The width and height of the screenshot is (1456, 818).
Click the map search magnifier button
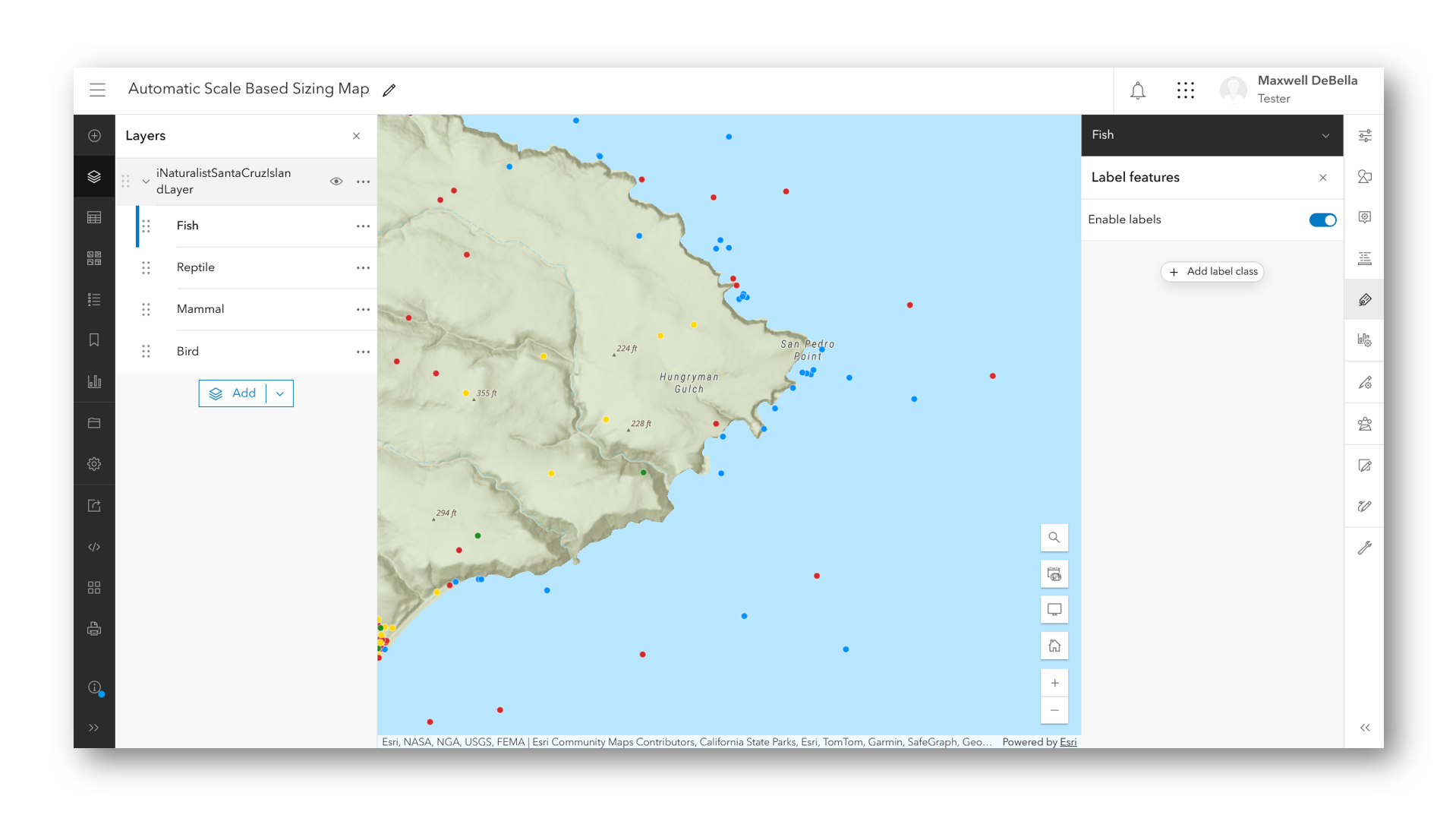[1054, 538]
